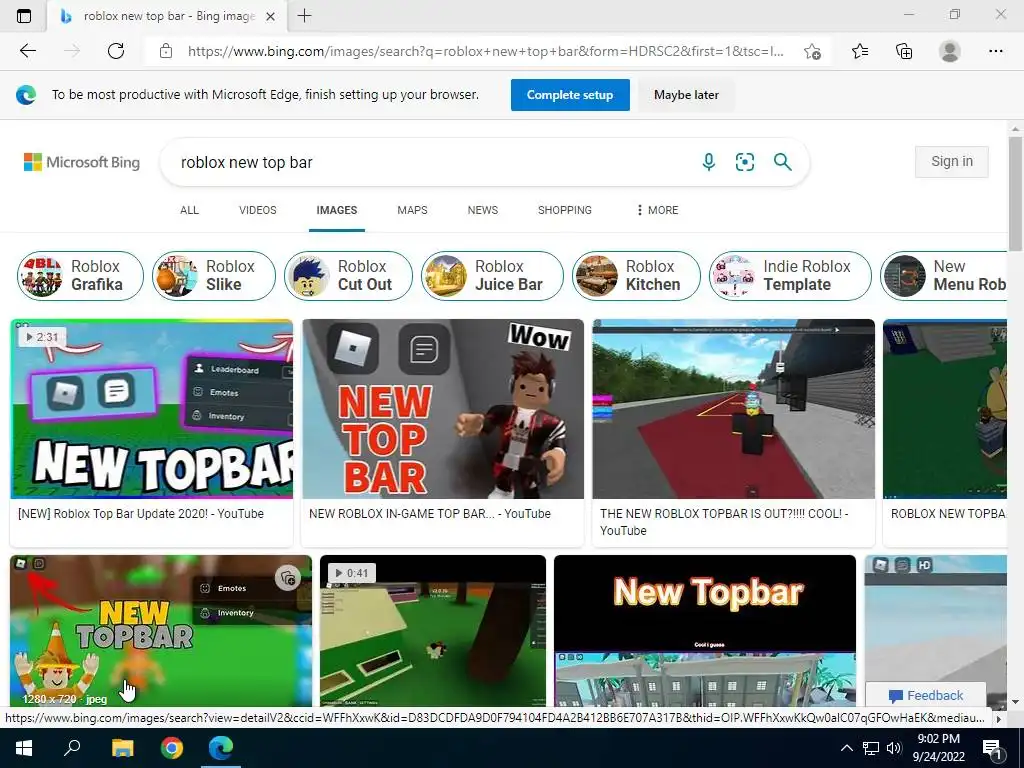Click the Complete setup button
This screenshot has height=768, width=1024.
(x=570, y=95)
